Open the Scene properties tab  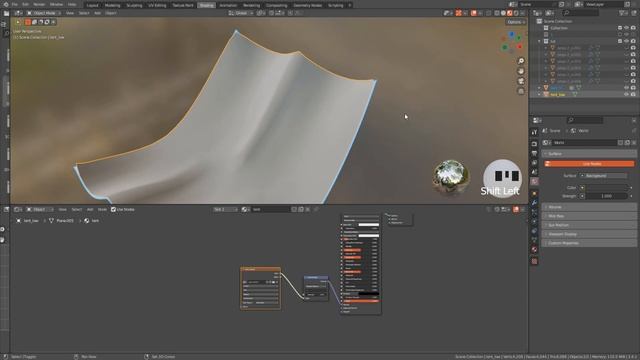(x=534, y=172)
